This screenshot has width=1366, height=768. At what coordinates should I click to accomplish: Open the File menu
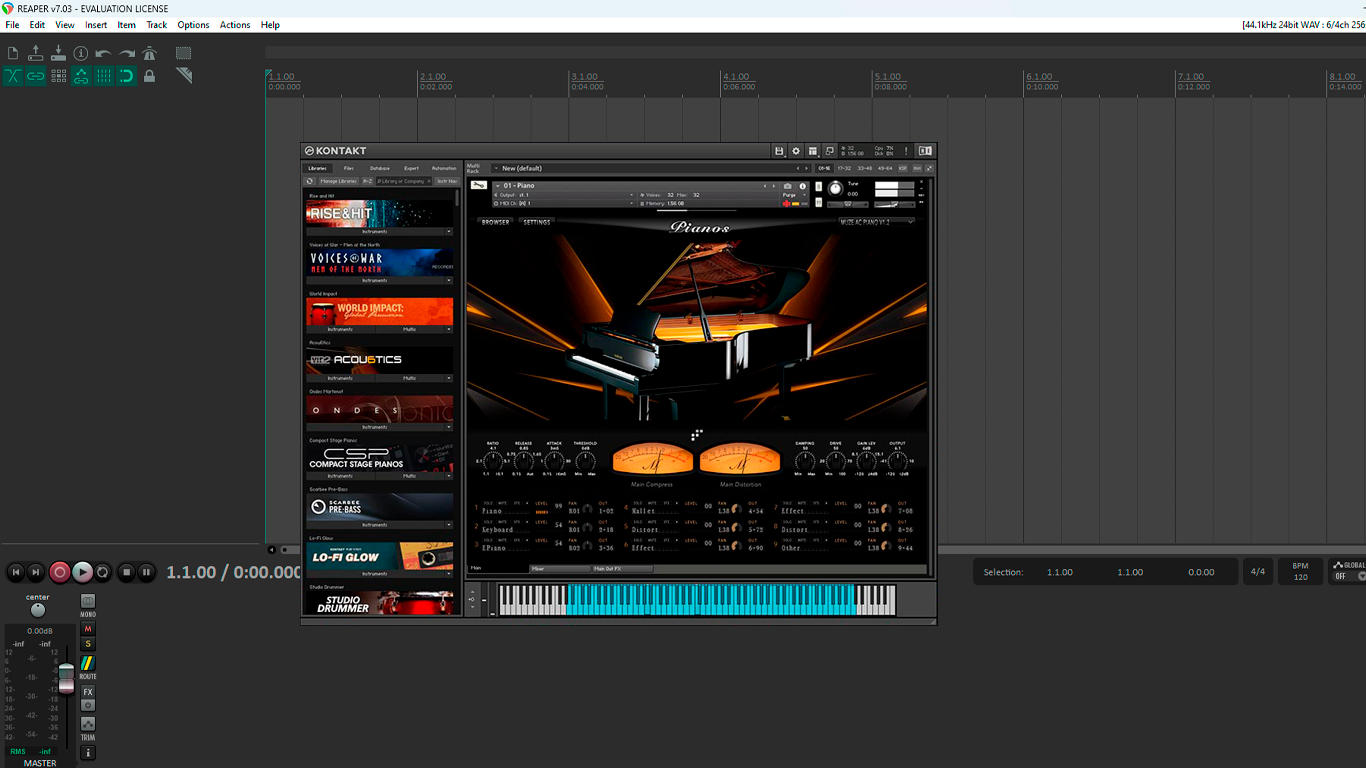12,25
